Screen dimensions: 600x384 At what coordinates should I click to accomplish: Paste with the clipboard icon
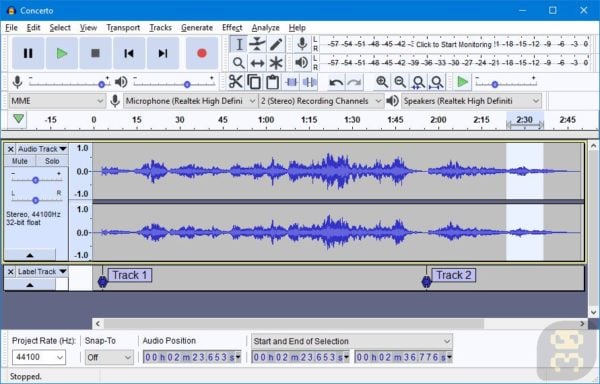pos(272,82)
